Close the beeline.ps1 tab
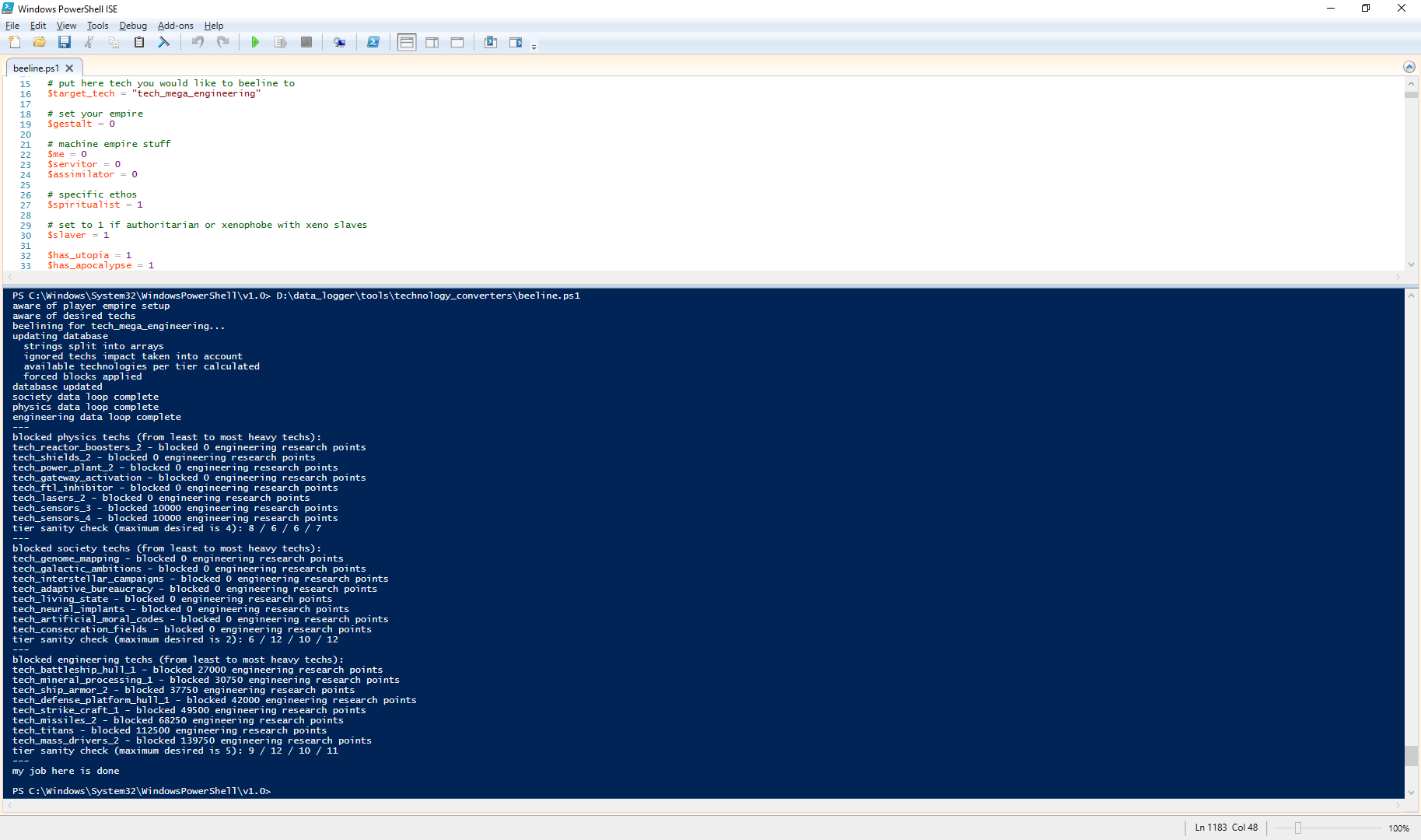The height and width of the screenshot is (840, 1421). click(x=69, y=68)
